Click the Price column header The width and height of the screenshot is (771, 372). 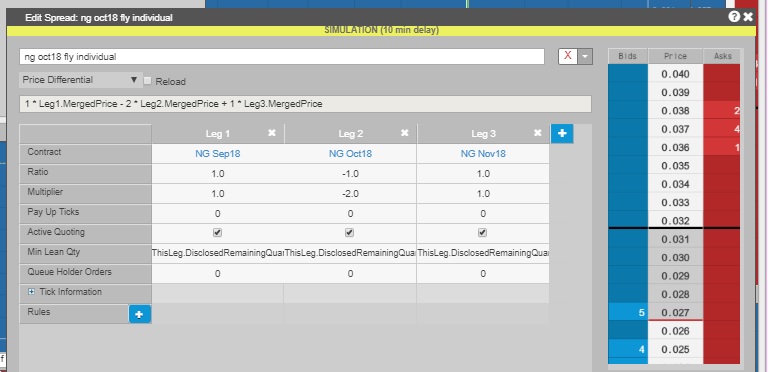tap(676, 56)
